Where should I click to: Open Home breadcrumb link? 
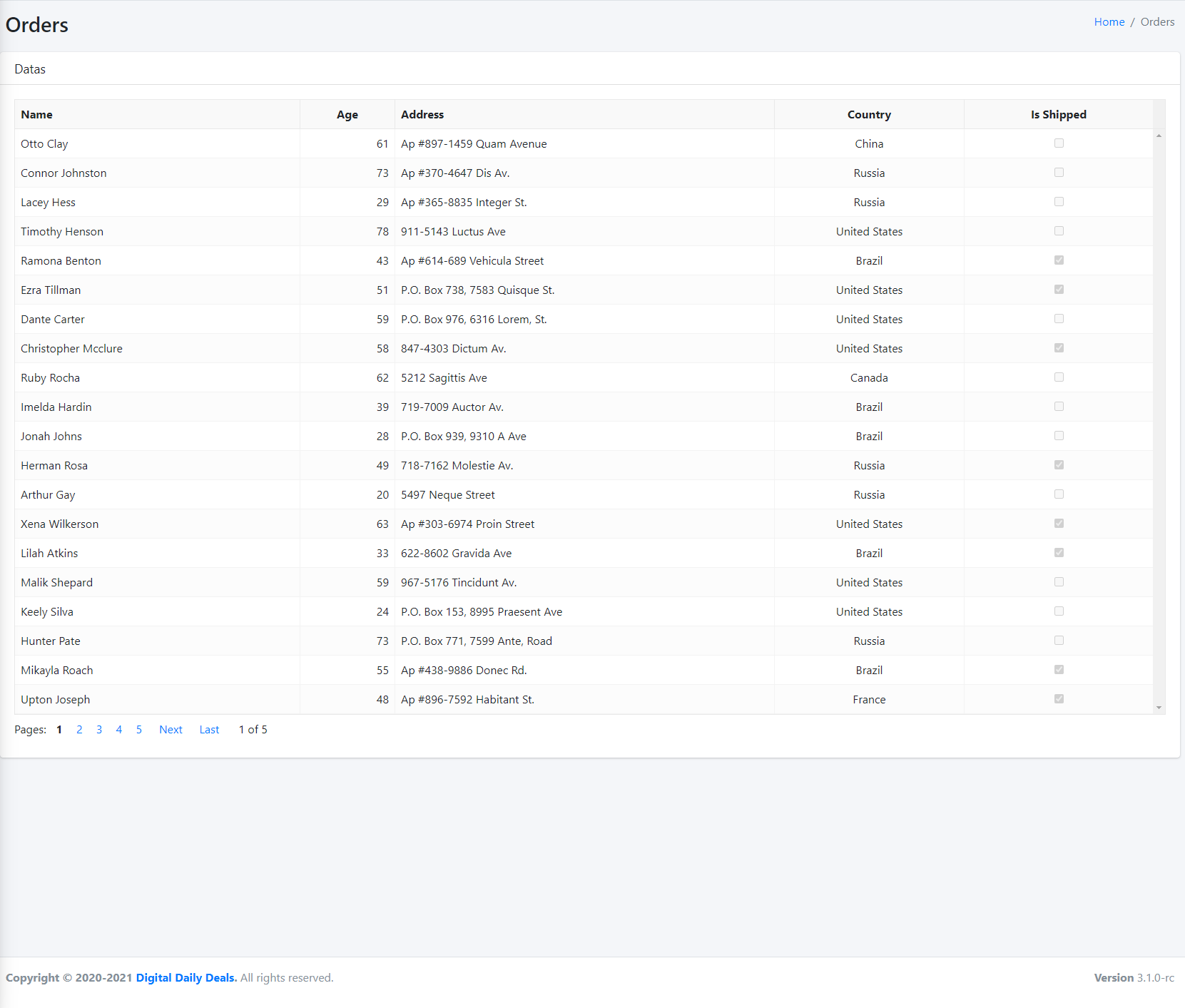[x=1109, y=22]
